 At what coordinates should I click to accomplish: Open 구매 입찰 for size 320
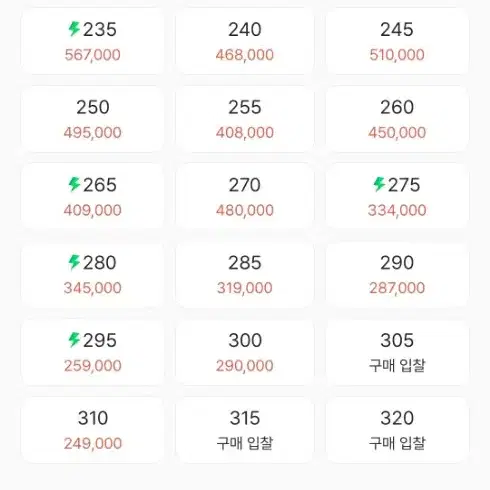click(397, 443)
